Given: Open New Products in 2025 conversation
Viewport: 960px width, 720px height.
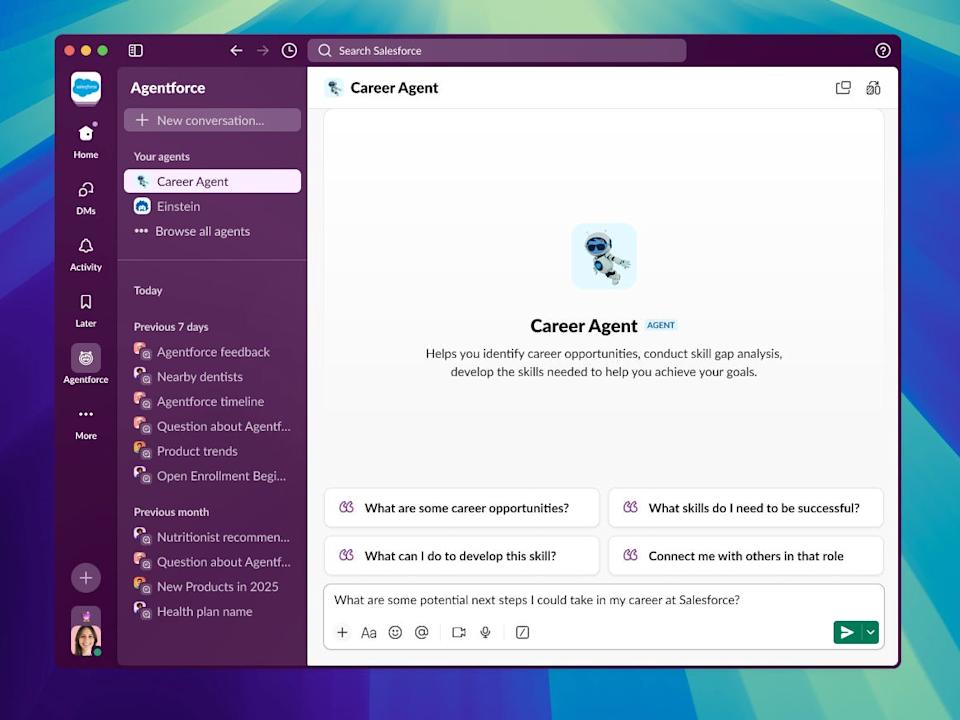Looking at the screenshot, I should click(212, 587).
